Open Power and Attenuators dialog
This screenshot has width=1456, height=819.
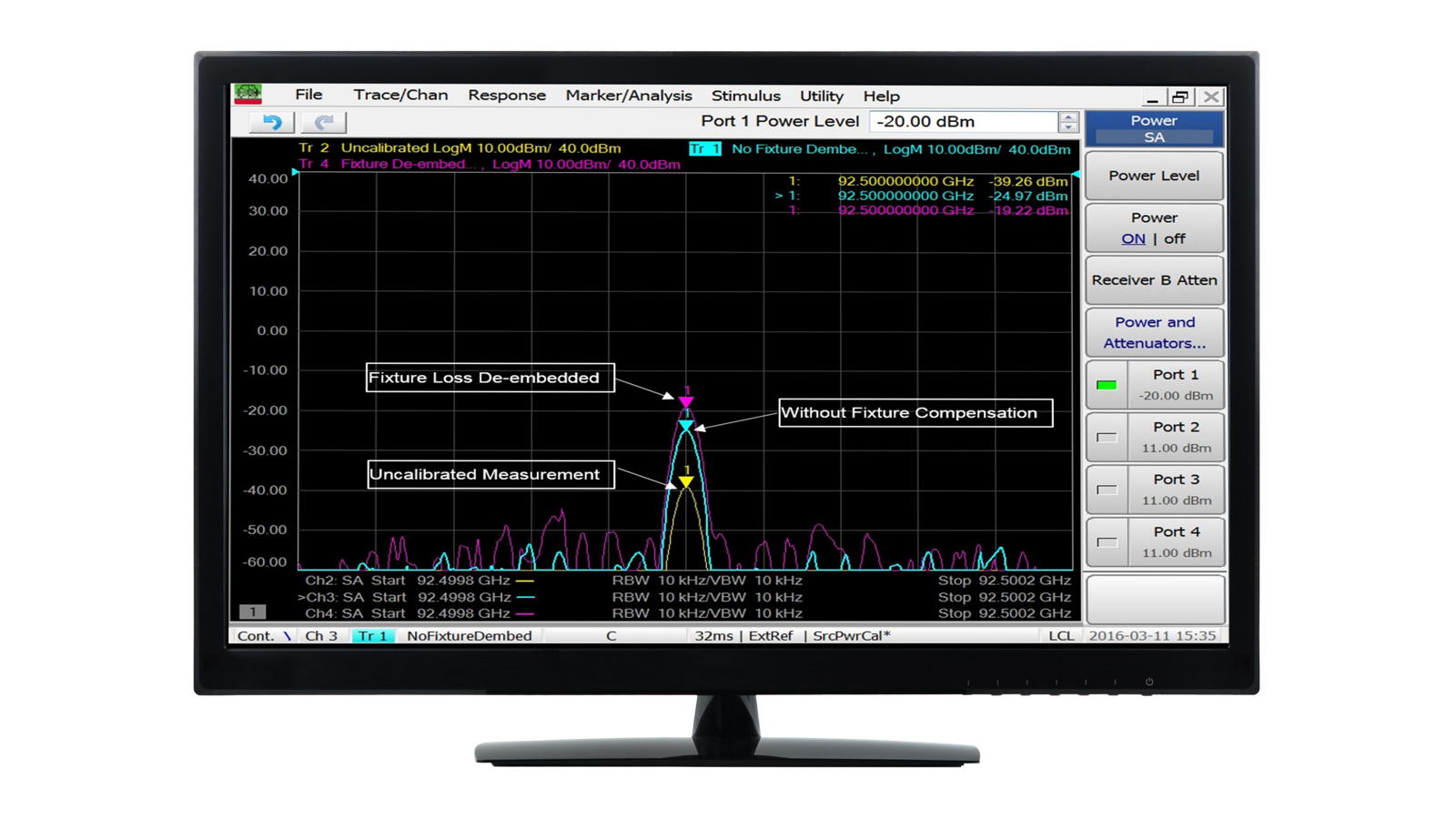[x=1154, y=333]
